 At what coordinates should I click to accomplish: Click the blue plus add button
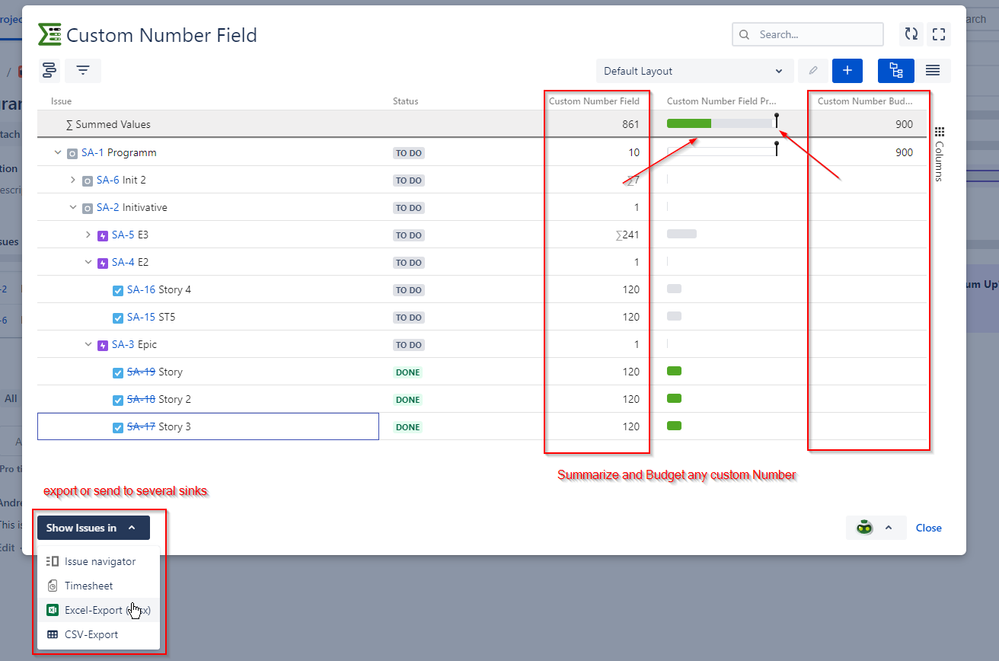pyautogui.click(x=847, y=71)
